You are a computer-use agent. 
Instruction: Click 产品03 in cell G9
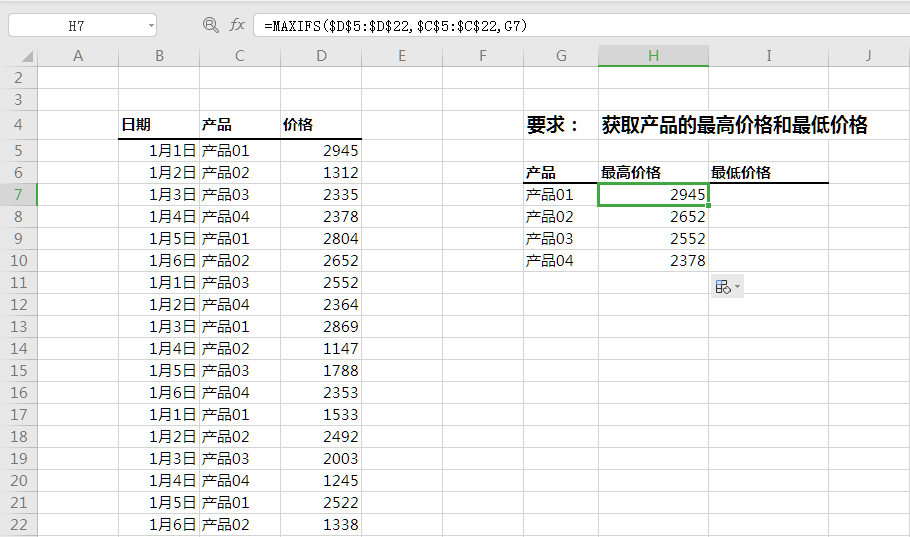click(561, 239)
